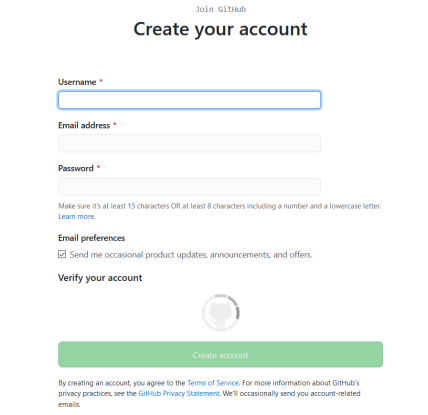The height and width of the screenshot is (415, 428).
Task: Open the GitHub Privacy Statement link
Action: tap(179, 393)
